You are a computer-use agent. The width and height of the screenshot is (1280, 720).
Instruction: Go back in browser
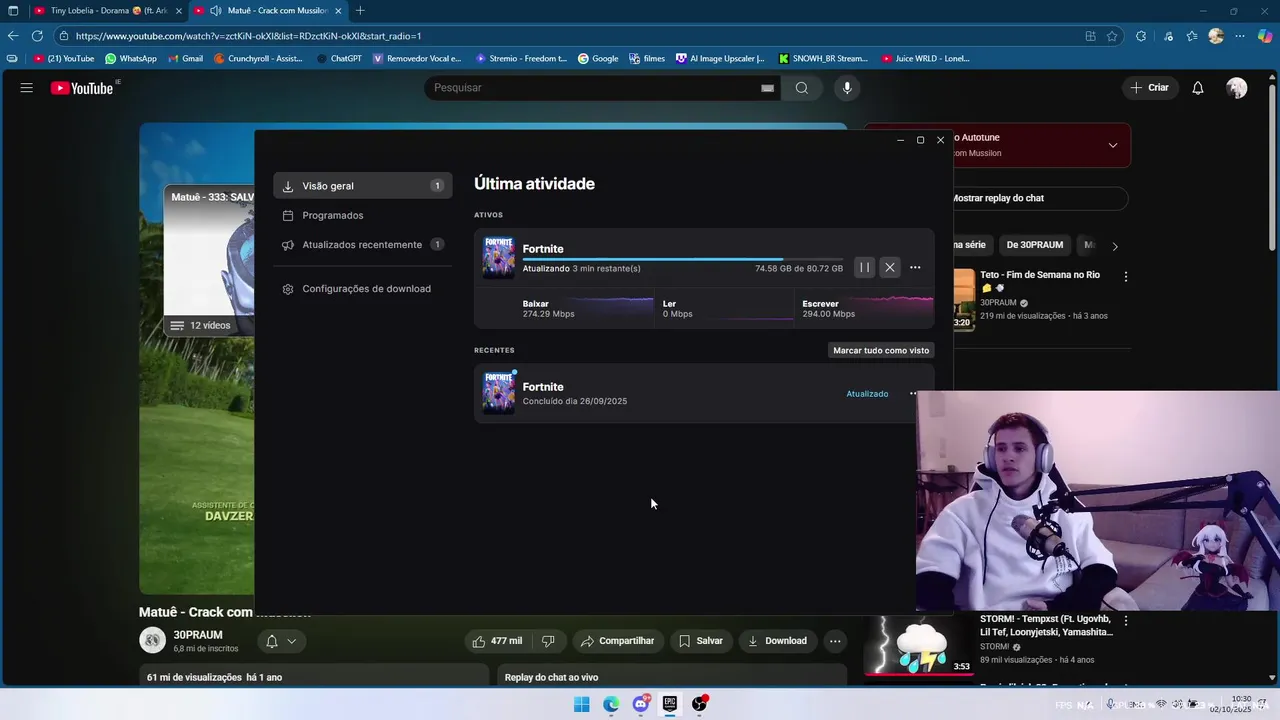[x=13, y=36]
